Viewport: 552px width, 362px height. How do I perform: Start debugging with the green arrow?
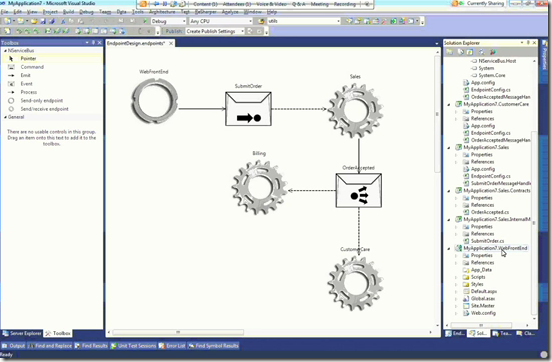point(145,21)
